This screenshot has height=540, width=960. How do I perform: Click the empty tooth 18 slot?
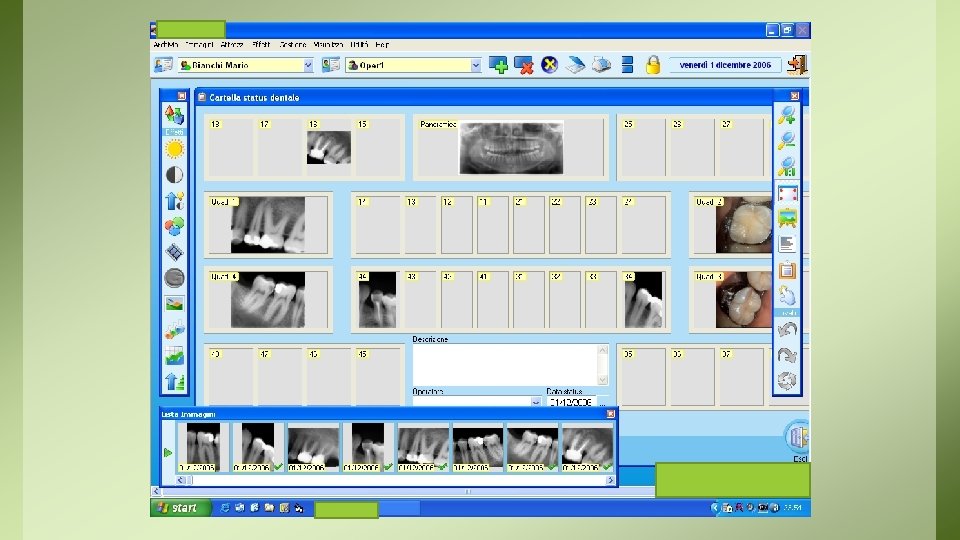click(230, 147)
